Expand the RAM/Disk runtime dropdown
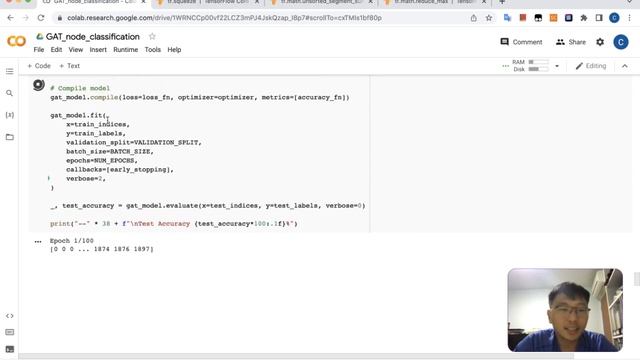The height and width of the screenshot is (360, 640). (557, 66)
